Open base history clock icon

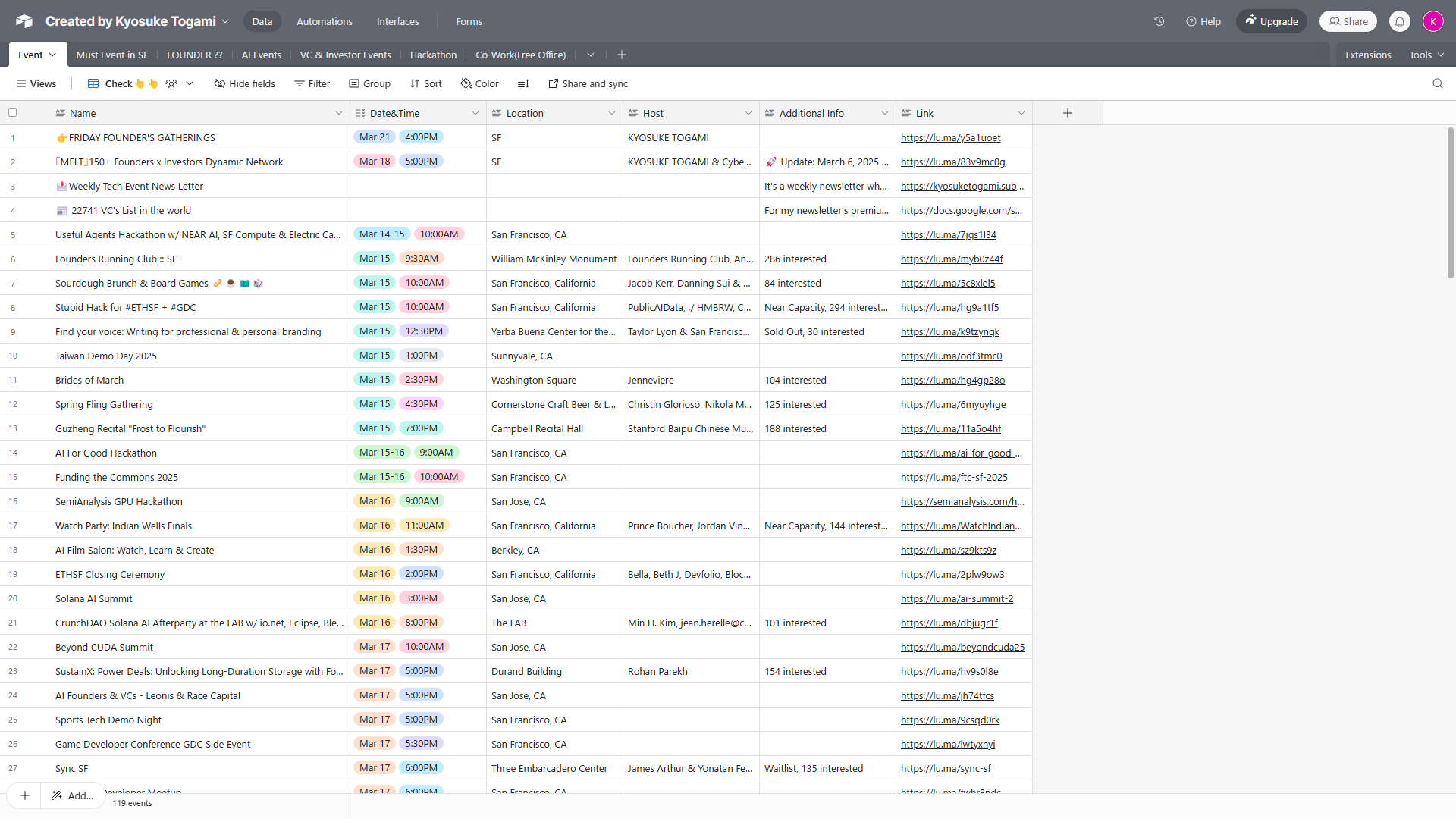click(1159, 21)
